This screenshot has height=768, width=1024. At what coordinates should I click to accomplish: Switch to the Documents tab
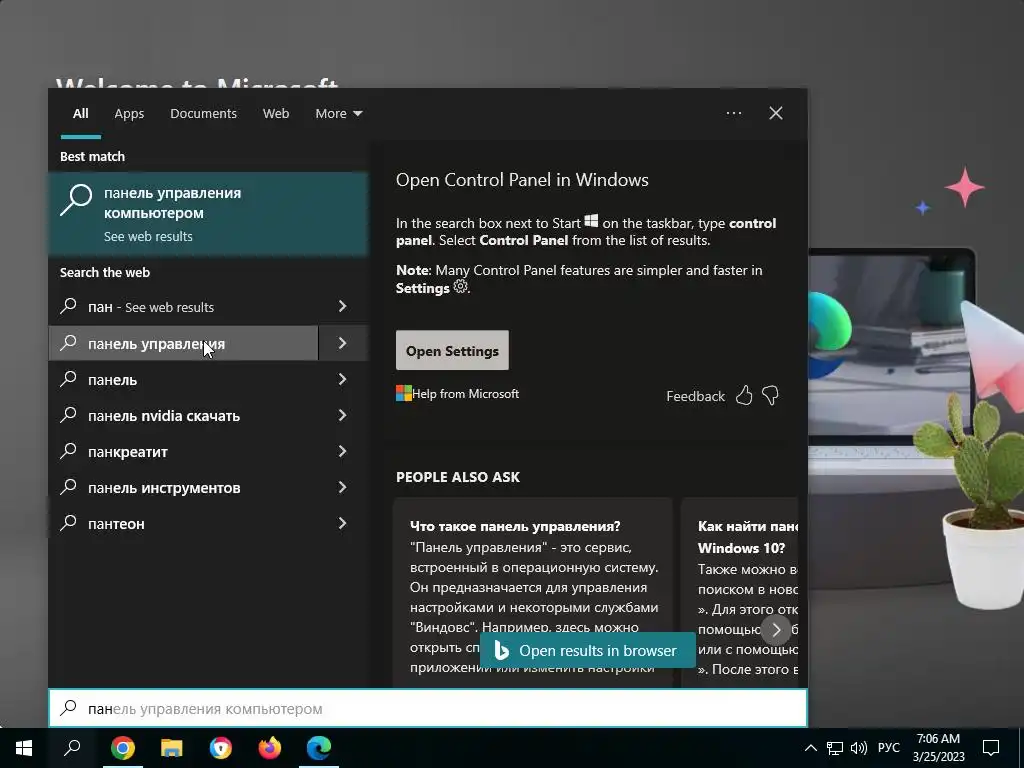[203, 114]
